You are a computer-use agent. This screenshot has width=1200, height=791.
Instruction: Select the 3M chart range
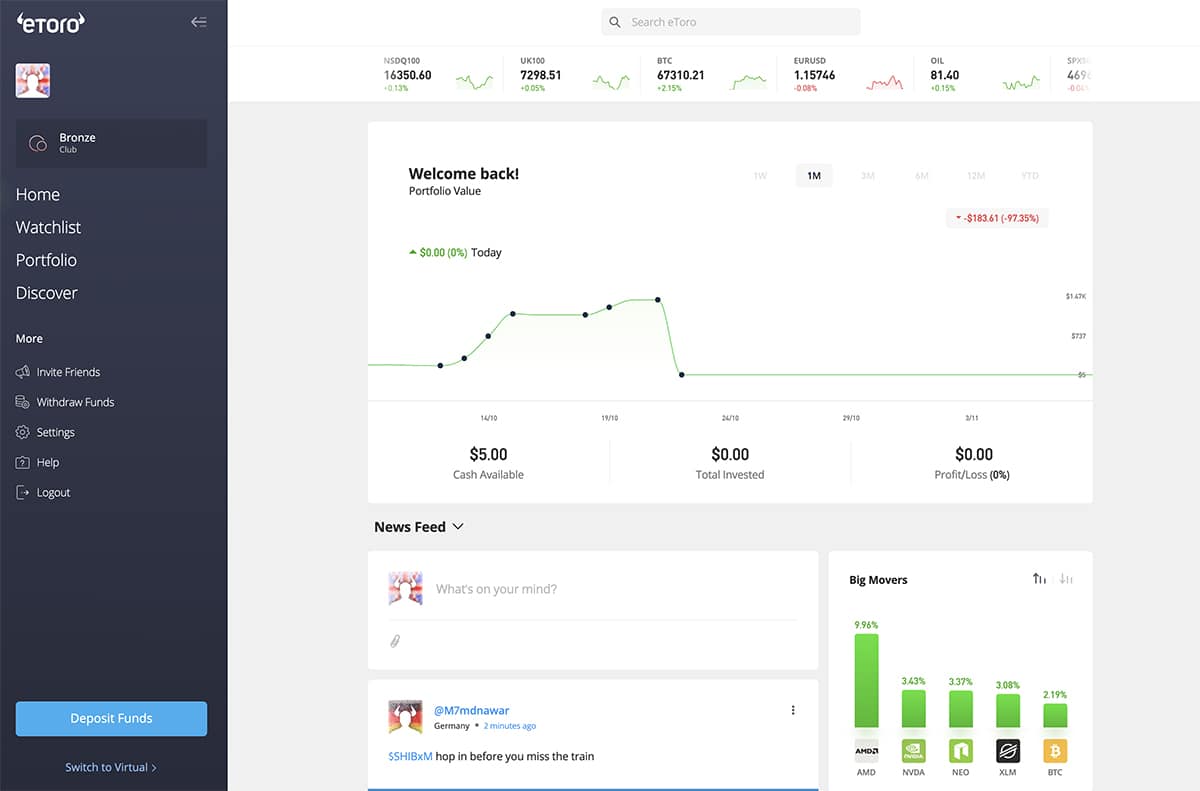click(868, 176)
